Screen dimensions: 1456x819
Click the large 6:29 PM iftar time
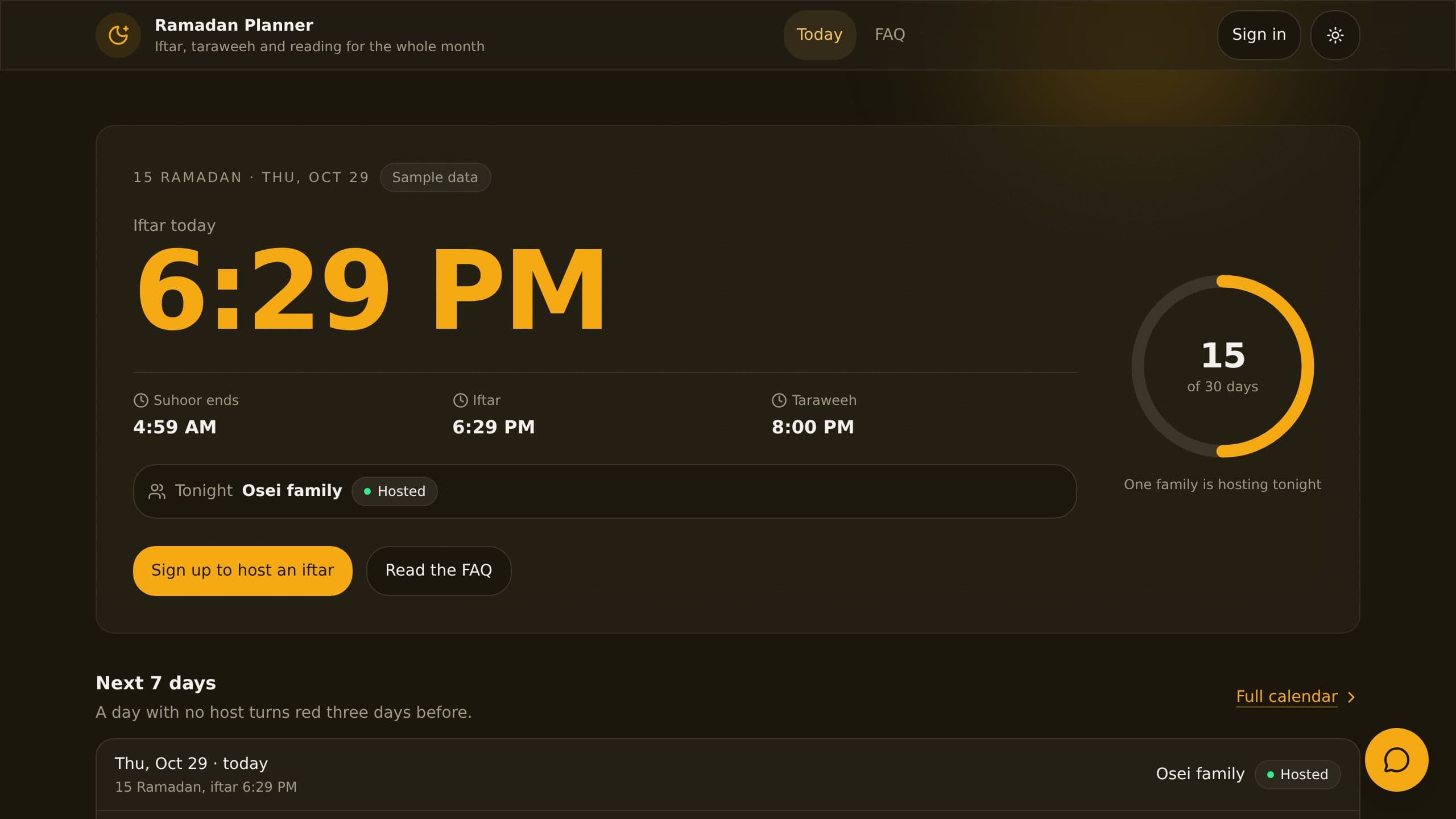371,289
